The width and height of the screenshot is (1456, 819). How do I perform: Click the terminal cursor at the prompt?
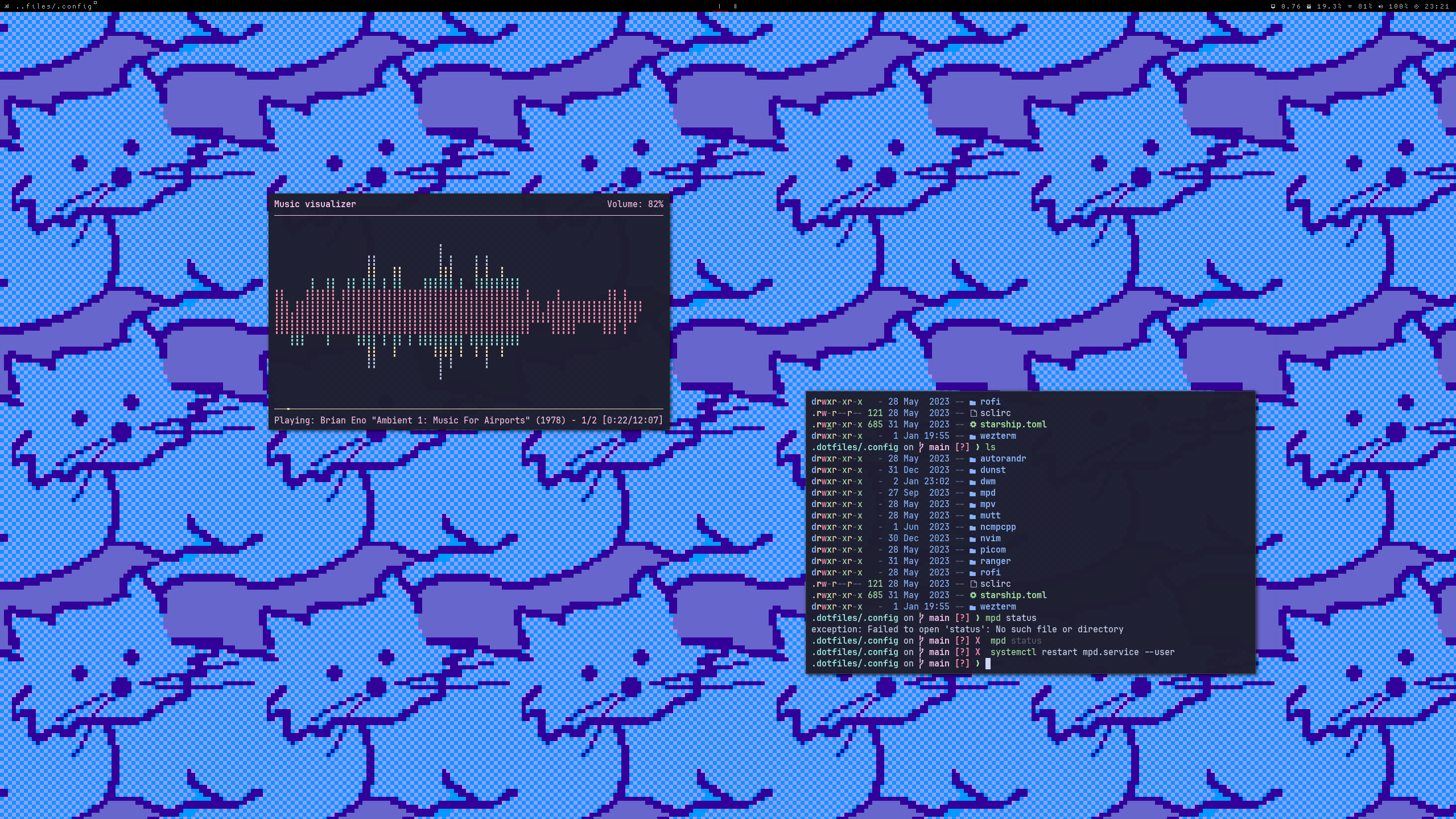[x=988, y=663]
